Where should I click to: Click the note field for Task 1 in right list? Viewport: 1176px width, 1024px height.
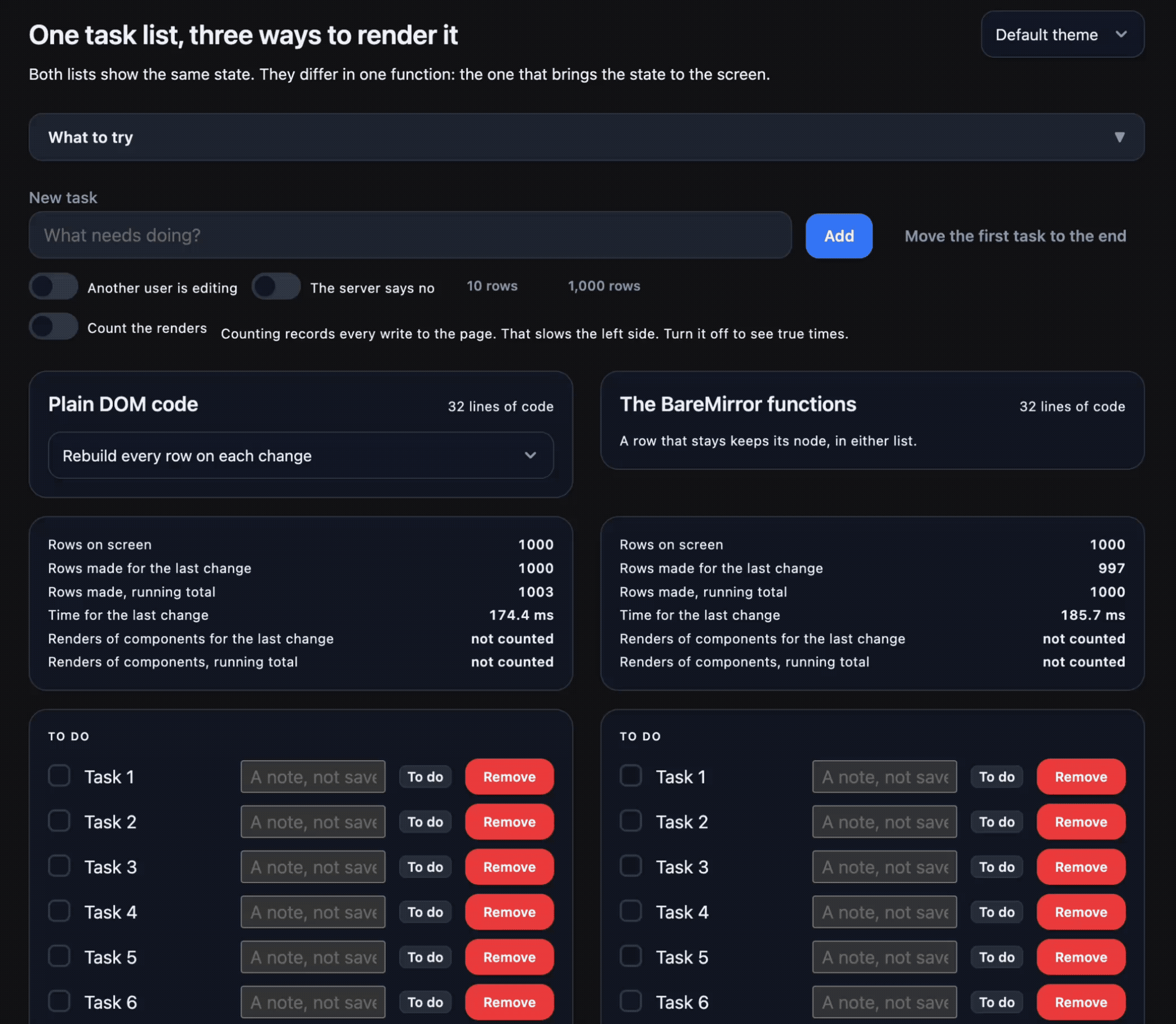point(884,776)
